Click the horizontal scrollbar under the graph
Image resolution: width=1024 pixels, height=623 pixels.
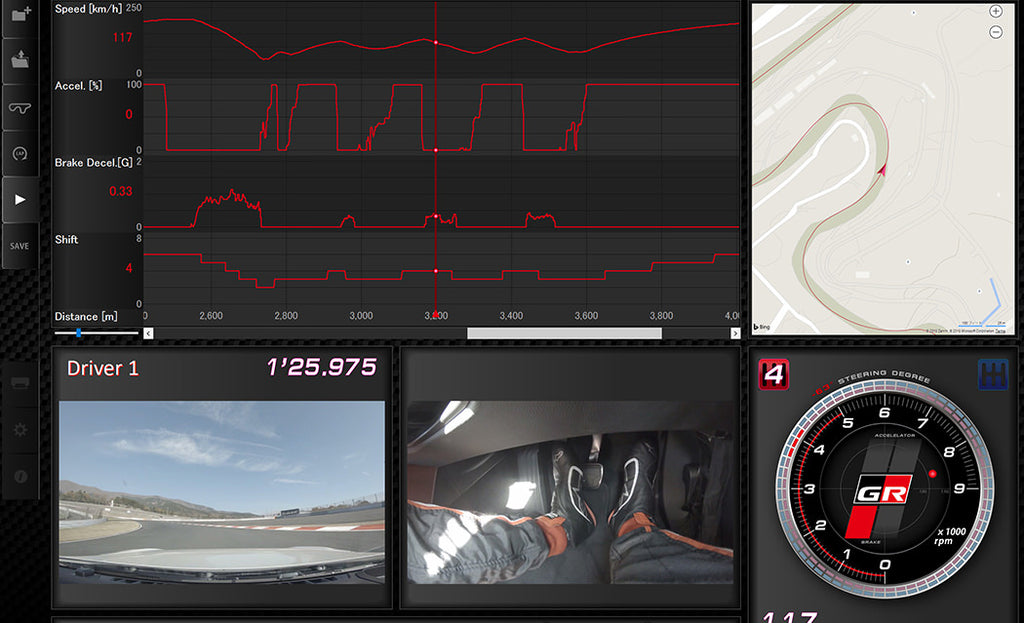tap(563, 333)
